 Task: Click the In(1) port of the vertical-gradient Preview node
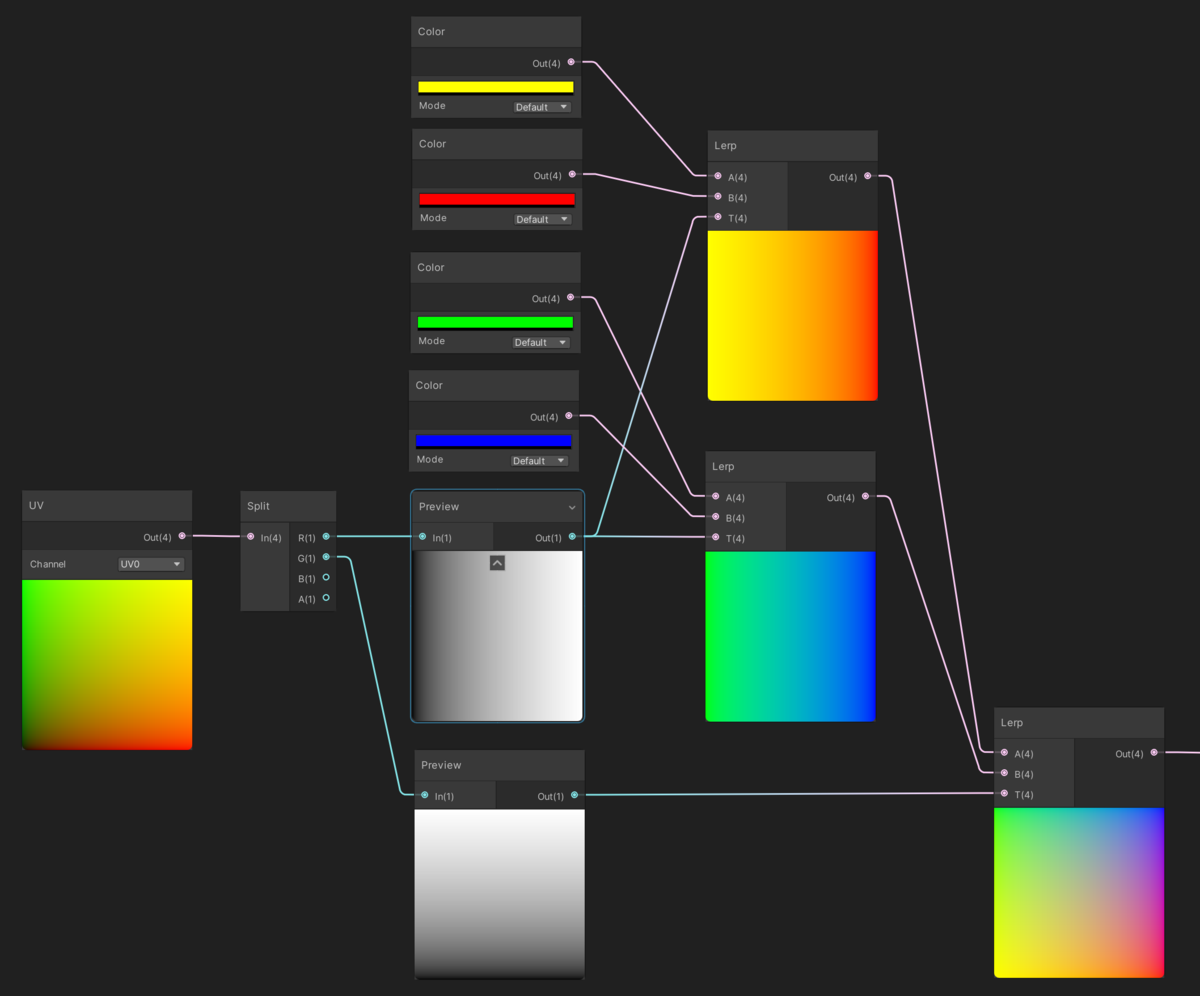pos(425,795)
